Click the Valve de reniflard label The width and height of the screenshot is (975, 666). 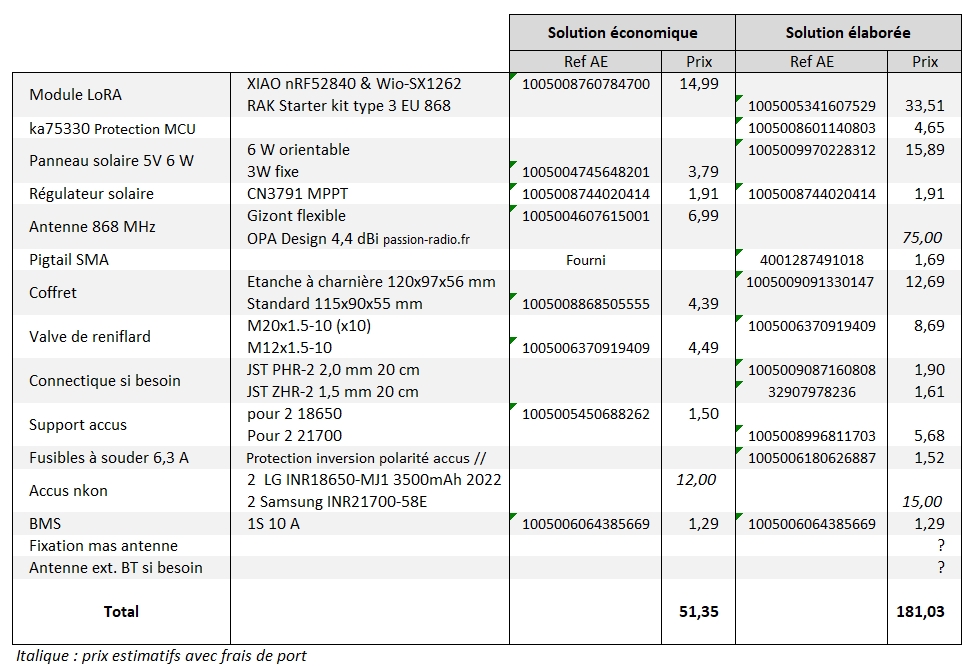(x=90, y=336)
